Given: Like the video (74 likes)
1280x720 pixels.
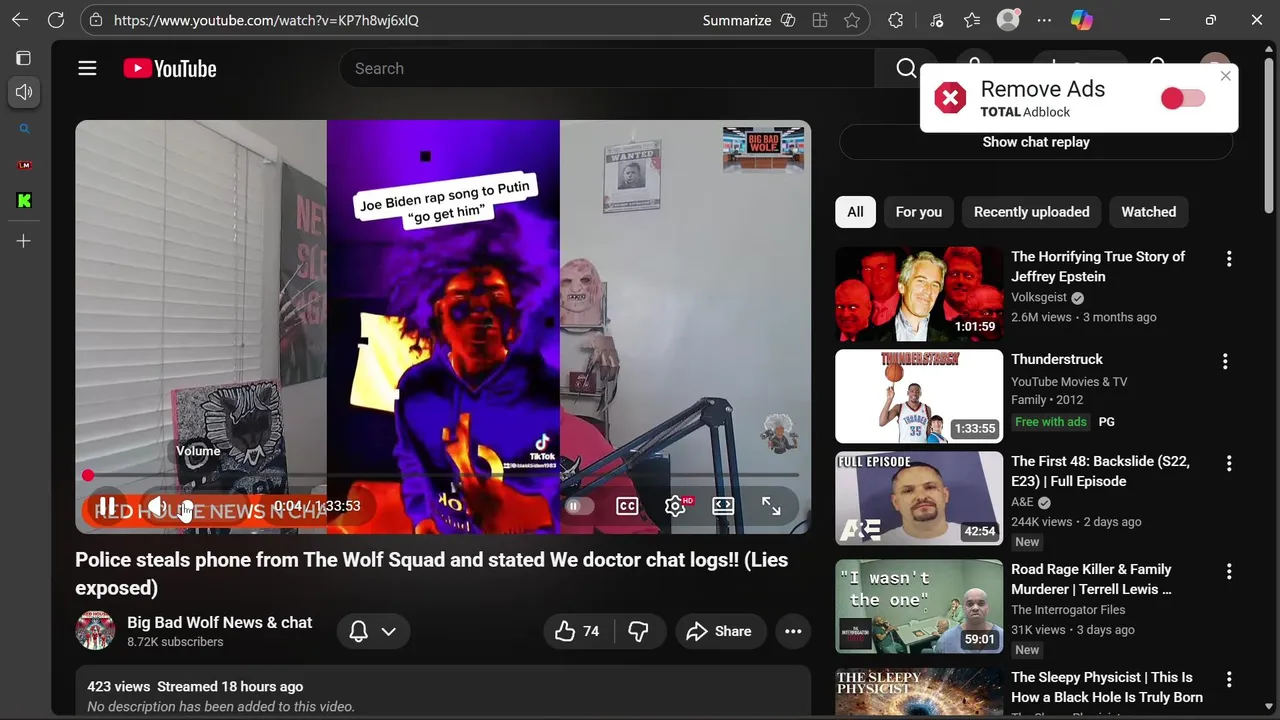Looking at the screenshot, I should coord(578,631).
